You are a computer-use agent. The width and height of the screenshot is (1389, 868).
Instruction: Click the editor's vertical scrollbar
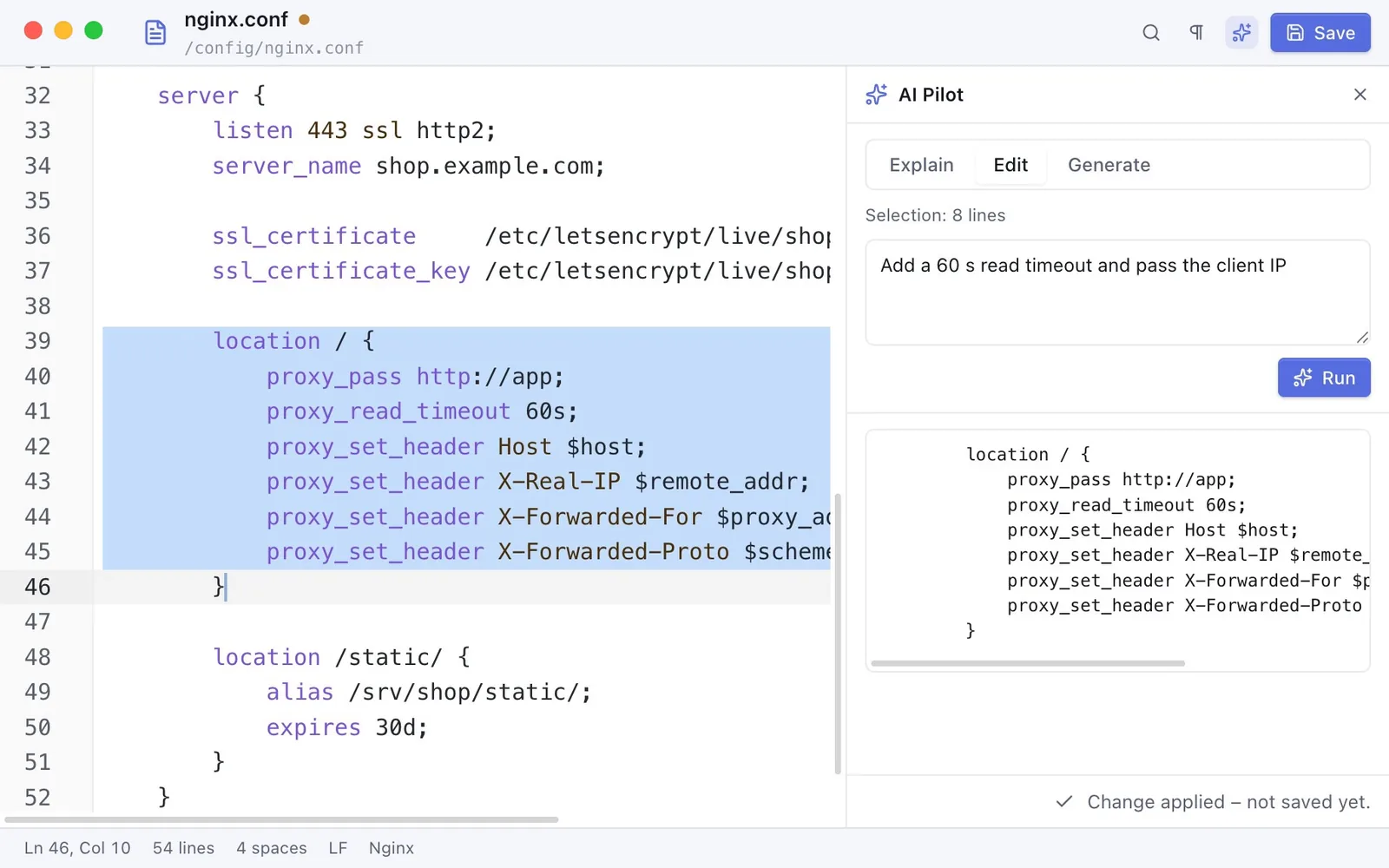pyautogui.click(x=838, y=634)
